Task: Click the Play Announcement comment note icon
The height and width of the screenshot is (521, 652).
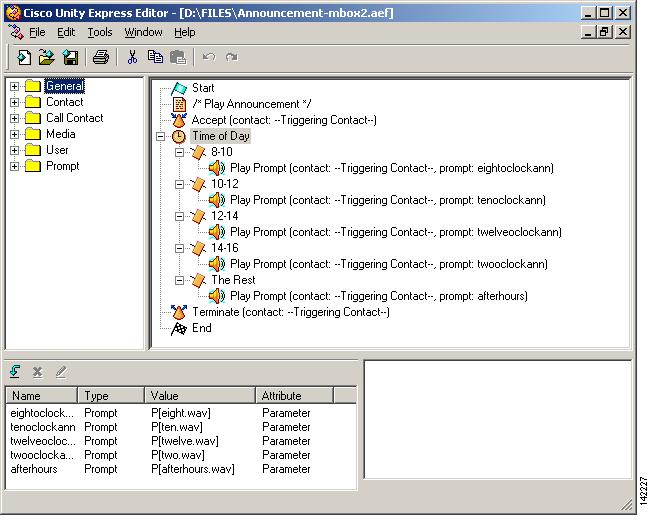Action: pos(179,104)
